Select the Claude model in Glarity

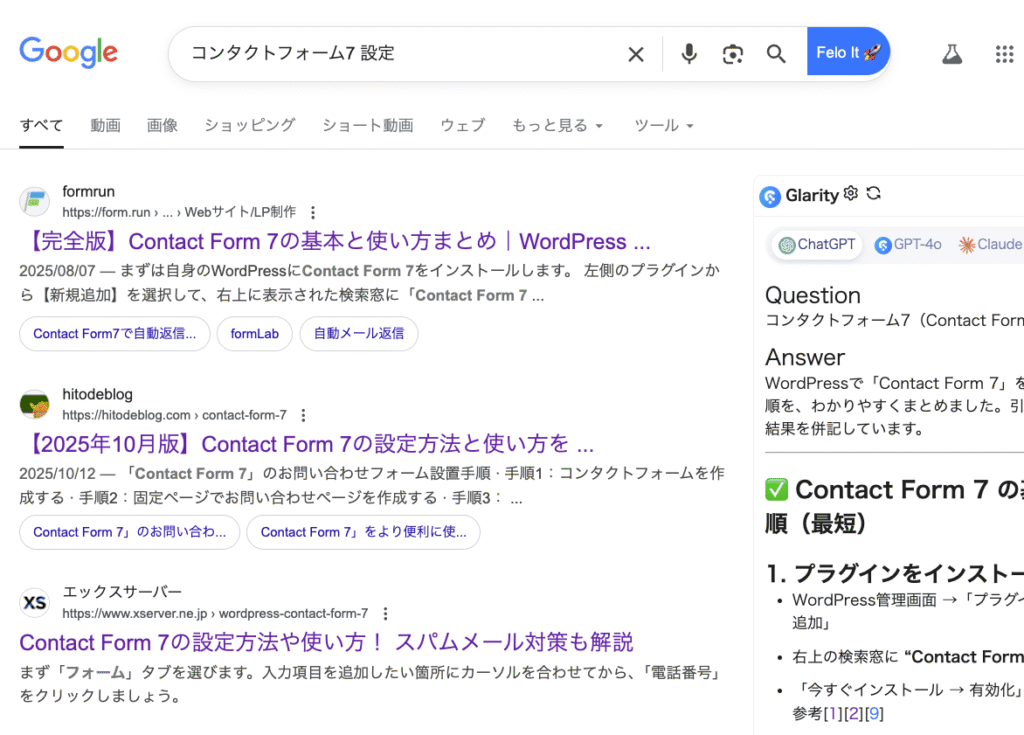[990, 245]
